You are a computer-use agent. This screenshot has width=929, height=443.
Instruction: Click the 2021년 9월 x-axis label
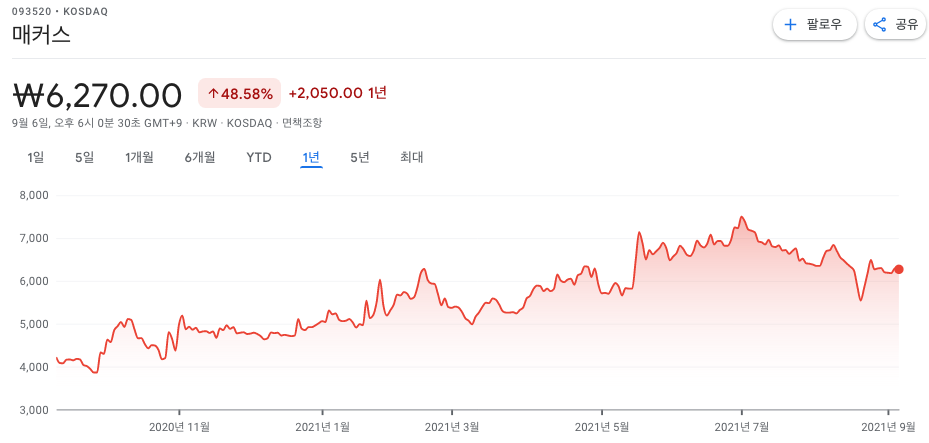(x=888, y=426)
